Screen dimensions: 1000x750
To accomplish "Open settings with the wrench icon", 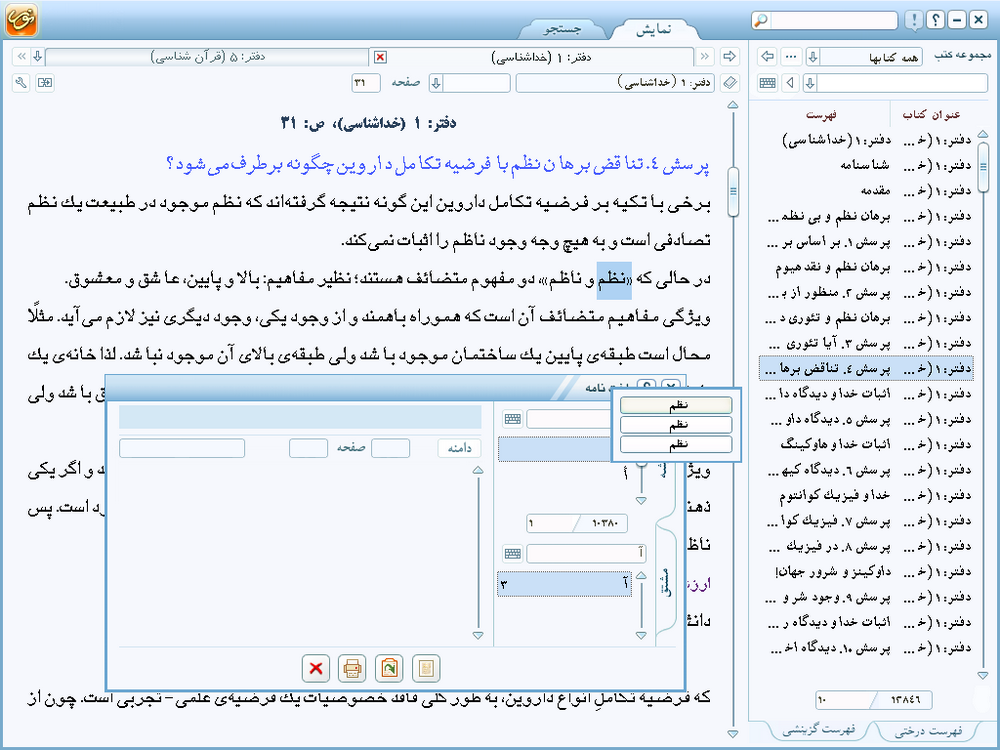I will pos(21,82).
